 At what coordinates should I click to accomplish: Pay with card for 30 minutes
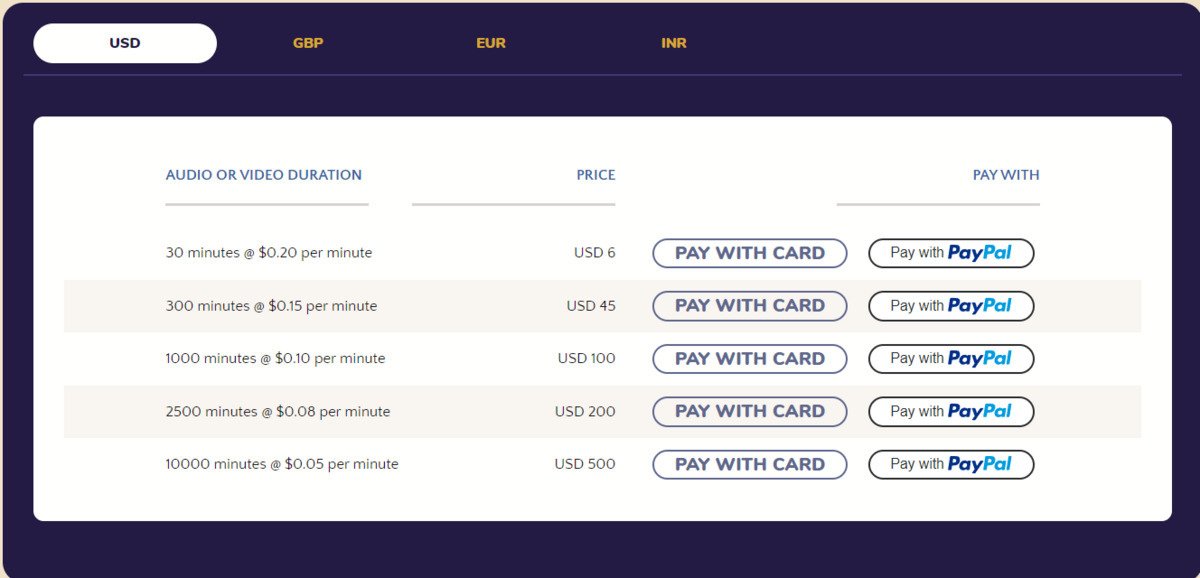click(749, 253)
